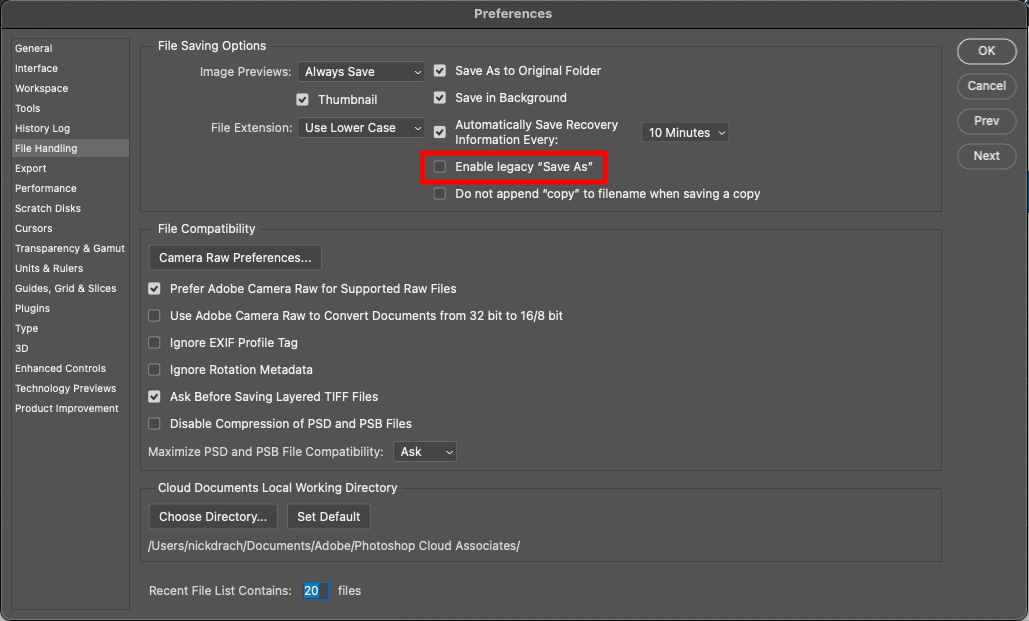Change the recovery interval from 10 Minutes
The image size is (1029, 621).
click(685, 131)
